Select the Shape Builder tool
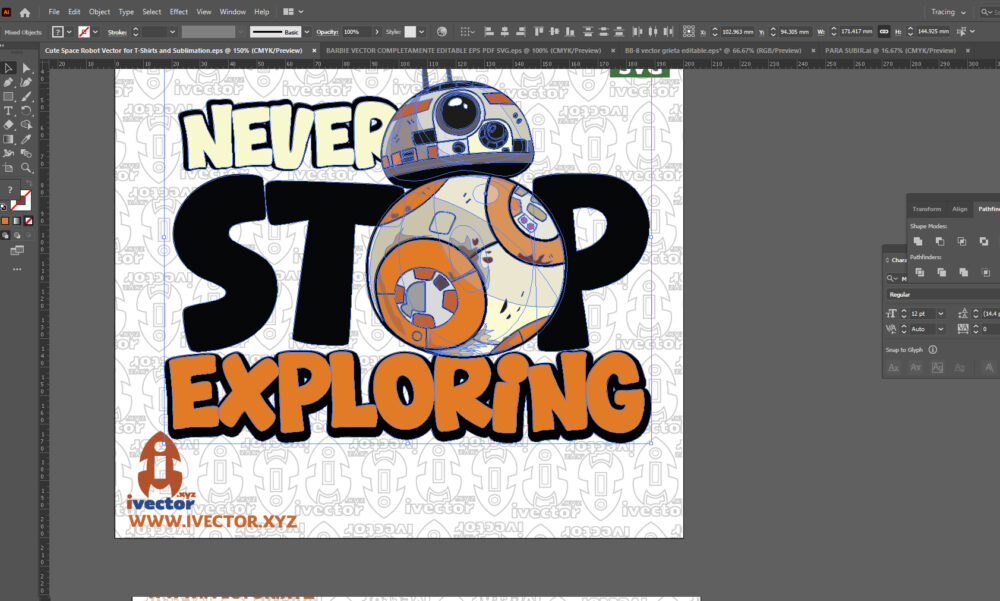1000x601 pixels. coord(26,125)
